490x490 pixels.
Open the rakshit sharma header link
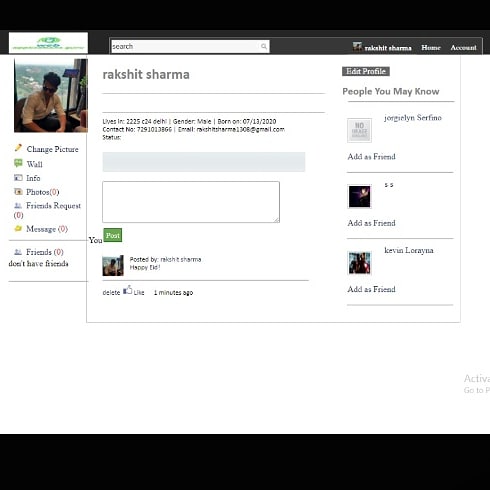(388, 48)
